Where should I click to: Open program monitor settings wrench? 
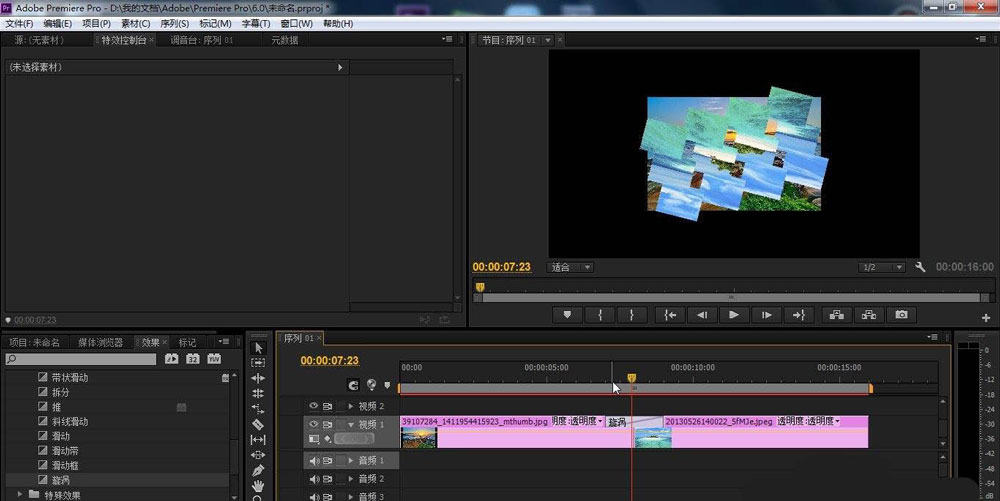921,268
